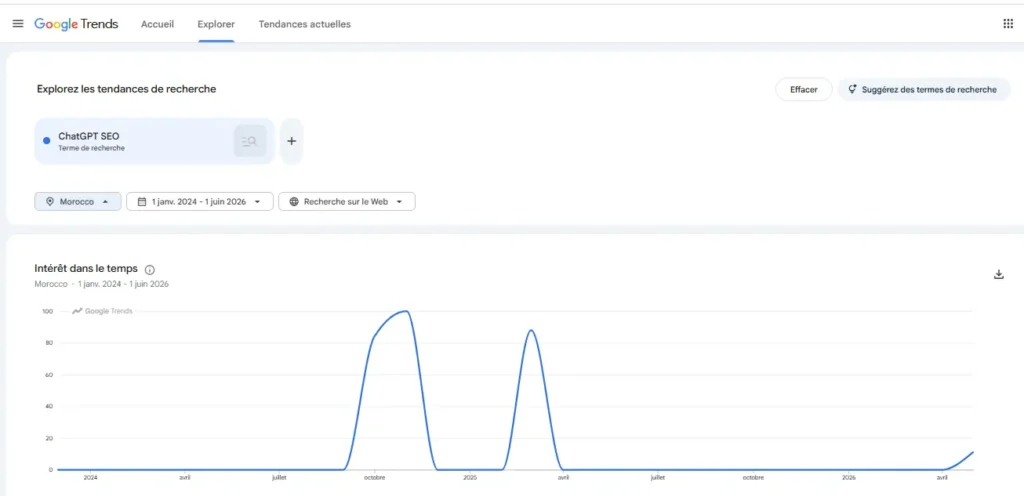Open the Recherche sur le Web dropdown
Image resolution: width=1024 pixels, height=496 pixels.
pyautogui.click(x=347, y=202)
